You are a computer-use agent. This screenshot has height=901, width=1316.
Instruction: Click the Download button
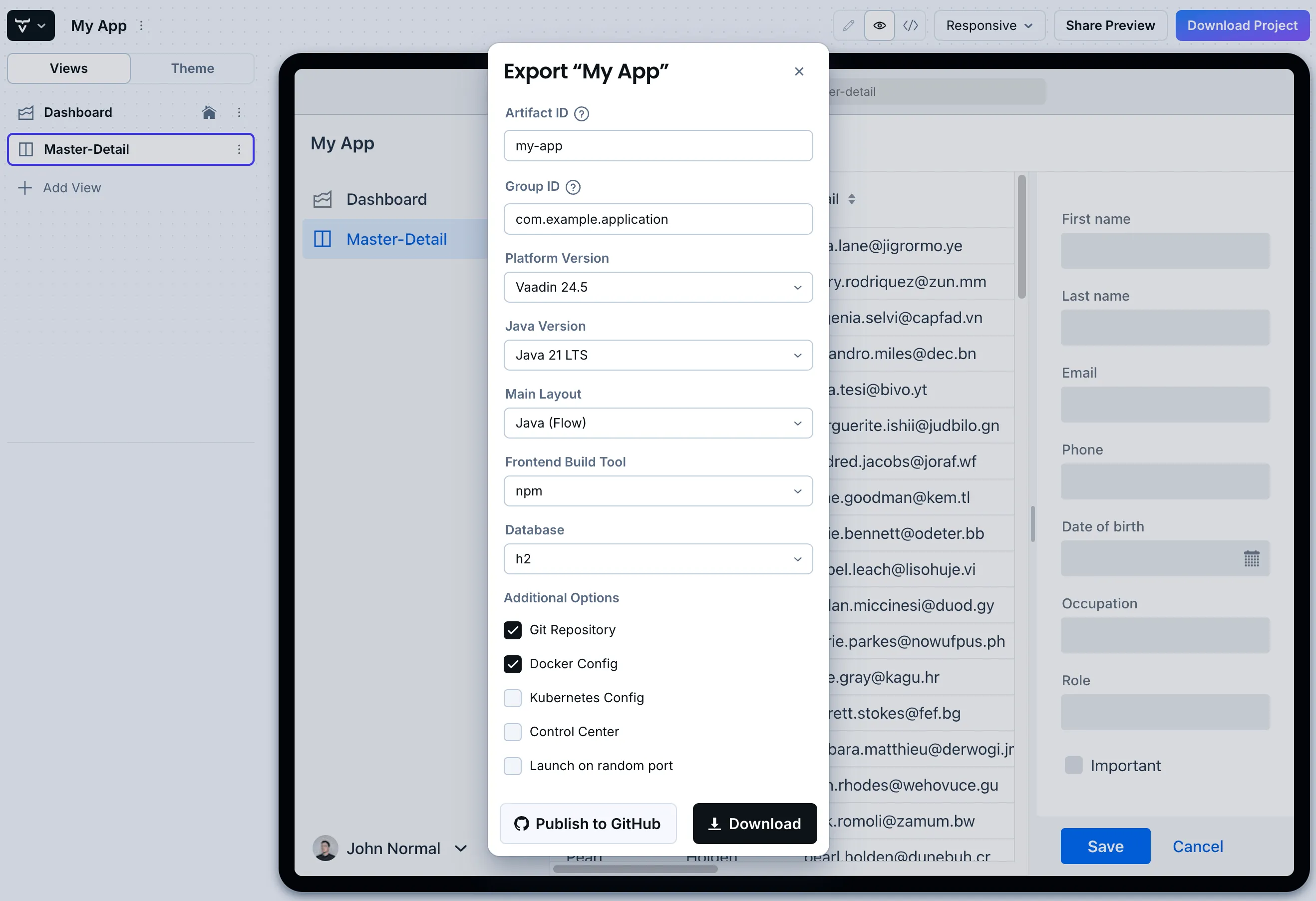[x=755, y=824]
